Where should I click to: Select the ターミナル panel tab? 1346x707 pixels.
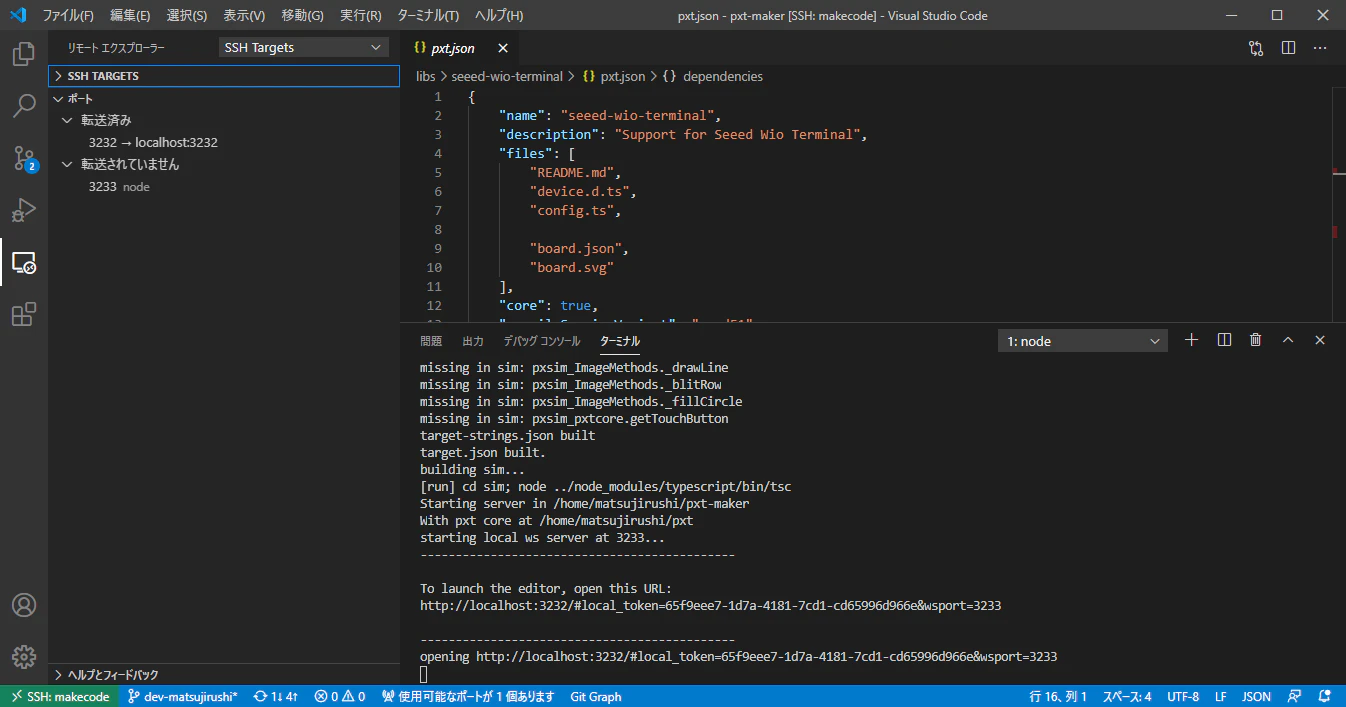click(x=620, y=341)
